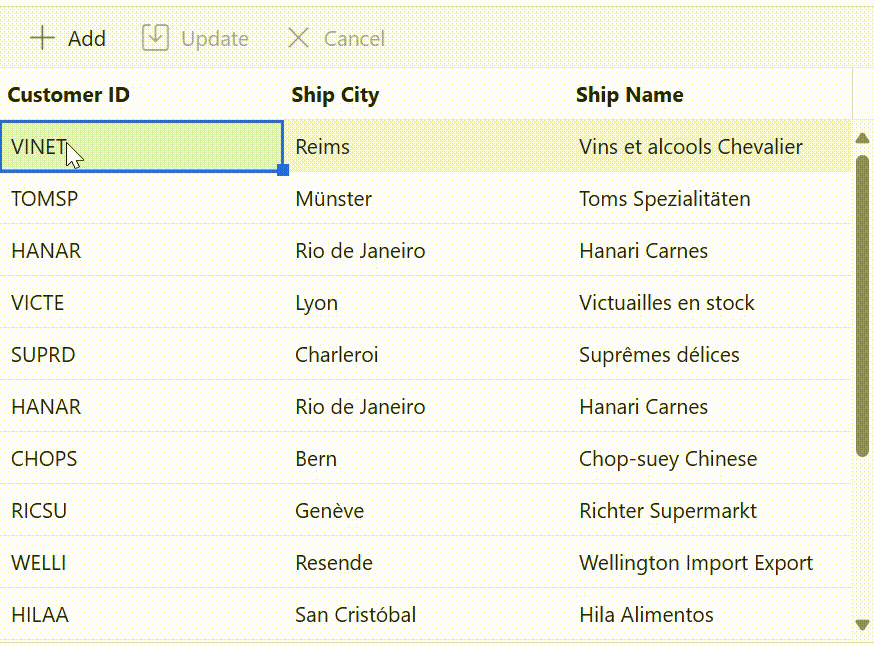The width and height of the screenshot is (874, 646).
Task: Click the scrollbar down arrow
Action: point(863,625)
